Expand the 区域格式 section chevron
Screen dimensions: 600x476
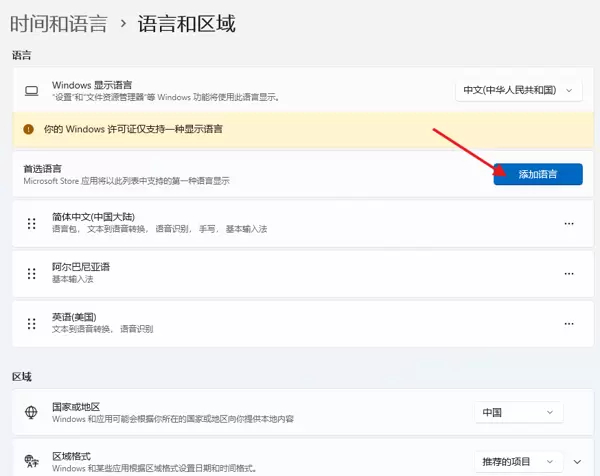[x=577, y=461]
